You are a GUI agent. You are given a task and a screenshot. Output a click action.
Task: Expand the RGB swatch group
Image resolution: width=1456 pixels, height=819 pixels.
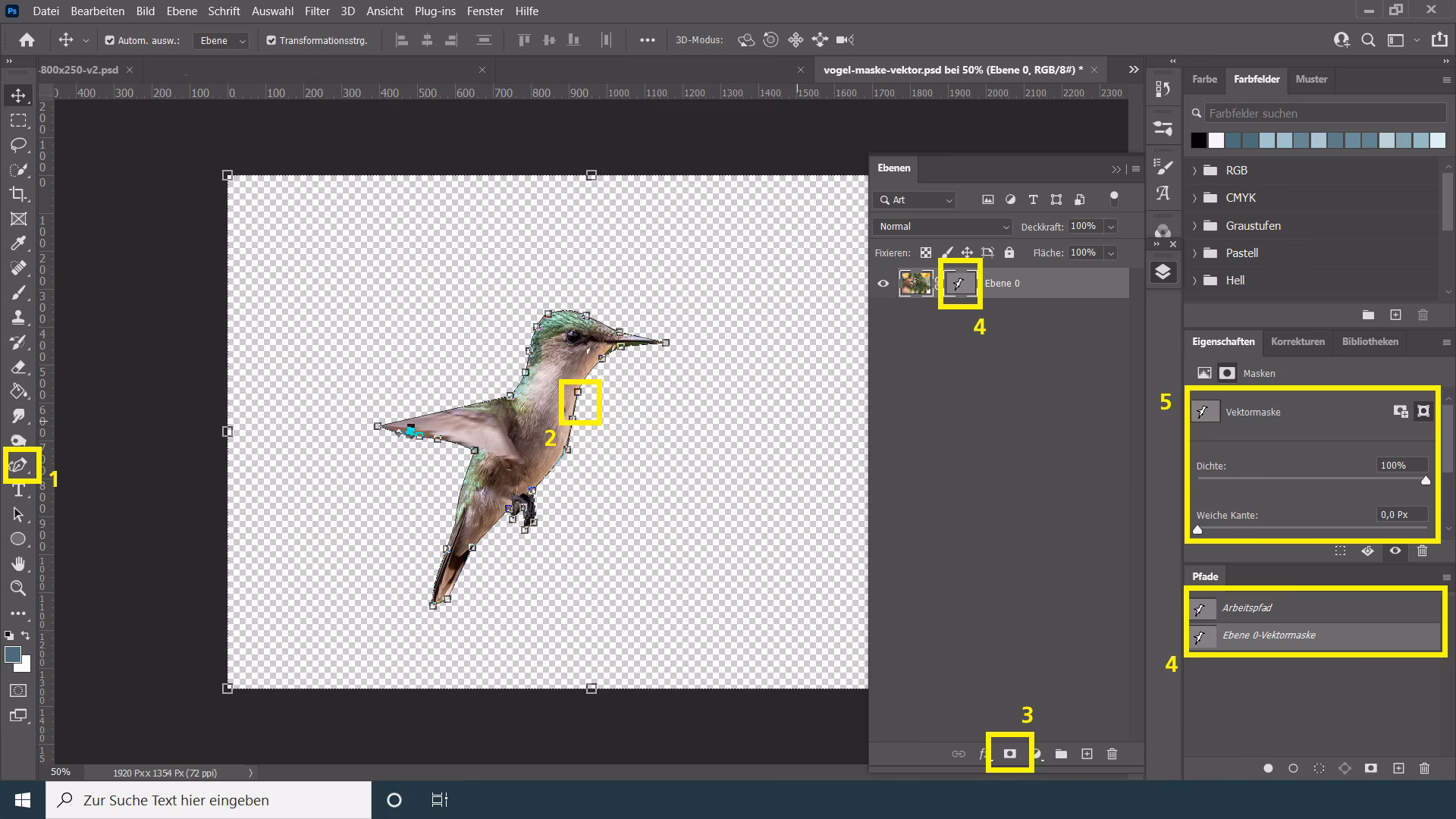tap(1197, 170)
